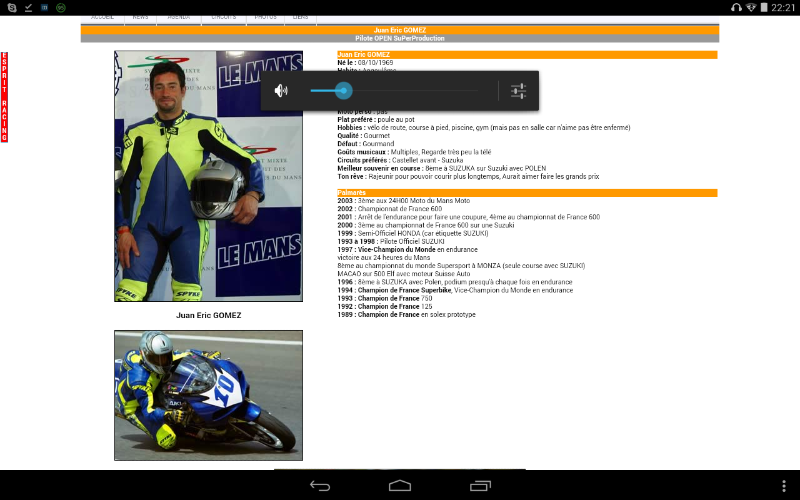Viewport: 800px width, 500px height.
Task: Open the LIENS menu tab
Action: 301,18
